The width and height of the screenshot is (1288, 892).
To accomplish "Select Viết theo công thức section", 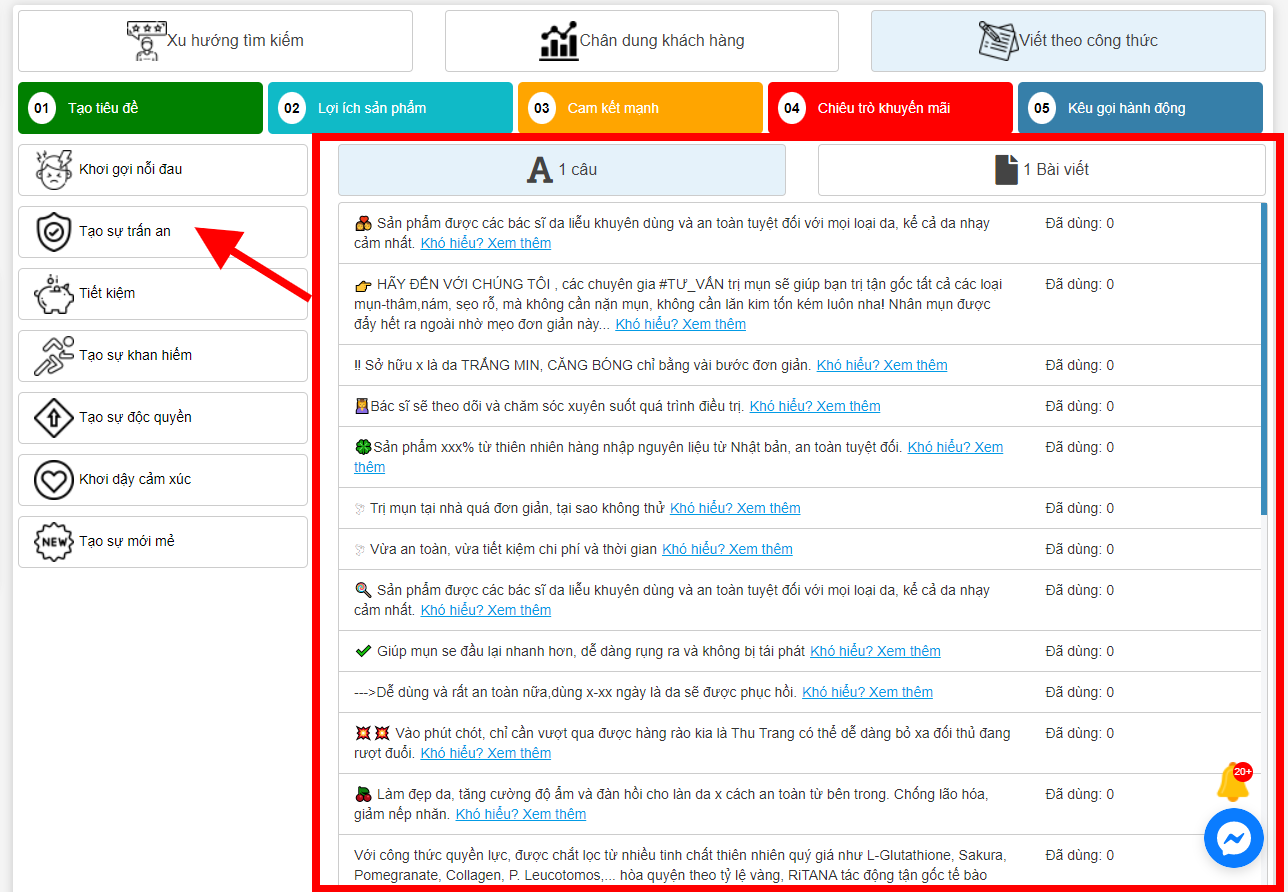I will pos(1068,41).
